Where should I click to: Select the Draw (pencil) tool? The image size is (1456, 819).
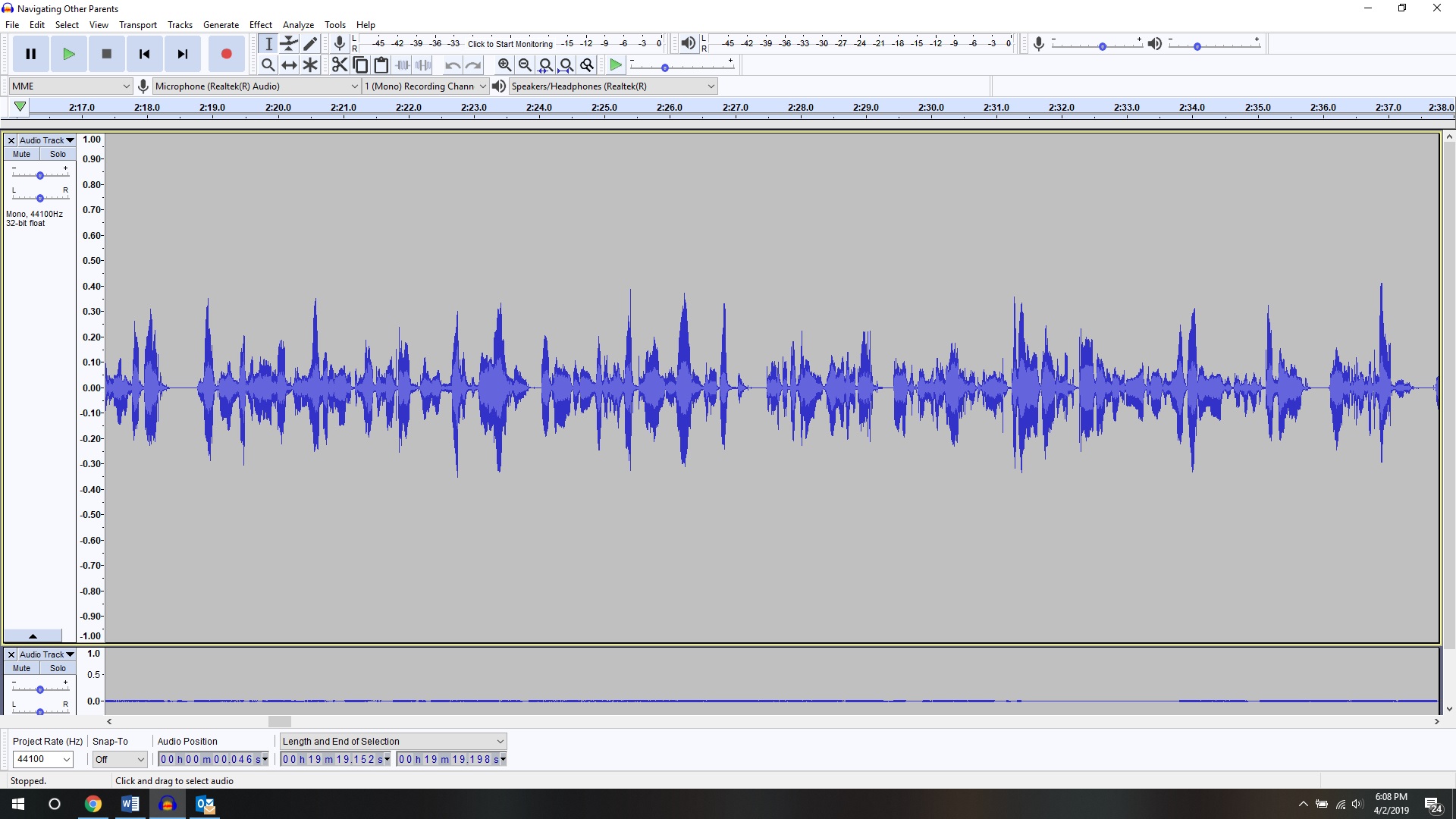[x=310, y=43]
